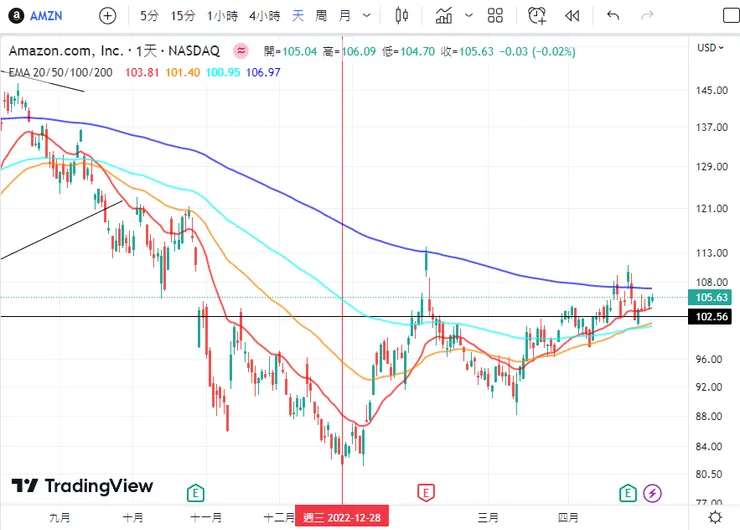Image resolution: width=740 pixels, height=530 pixels.
Task: Open the layout templates grid icon
Action: [x=495, y=16]
